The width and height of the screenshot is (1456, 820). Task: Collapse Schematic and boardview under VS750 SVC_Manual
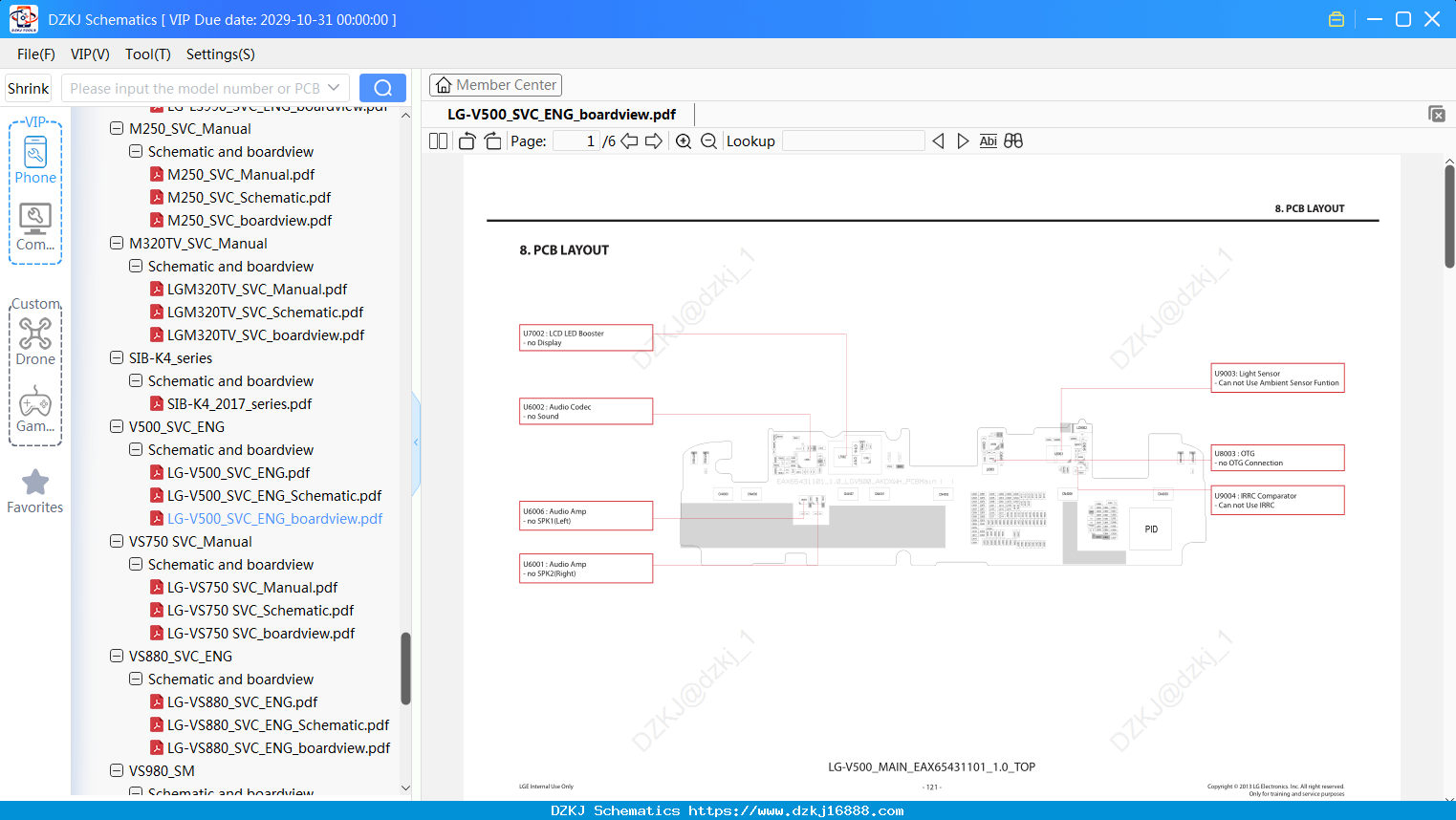pyautogui.click(x=136, y=564)
